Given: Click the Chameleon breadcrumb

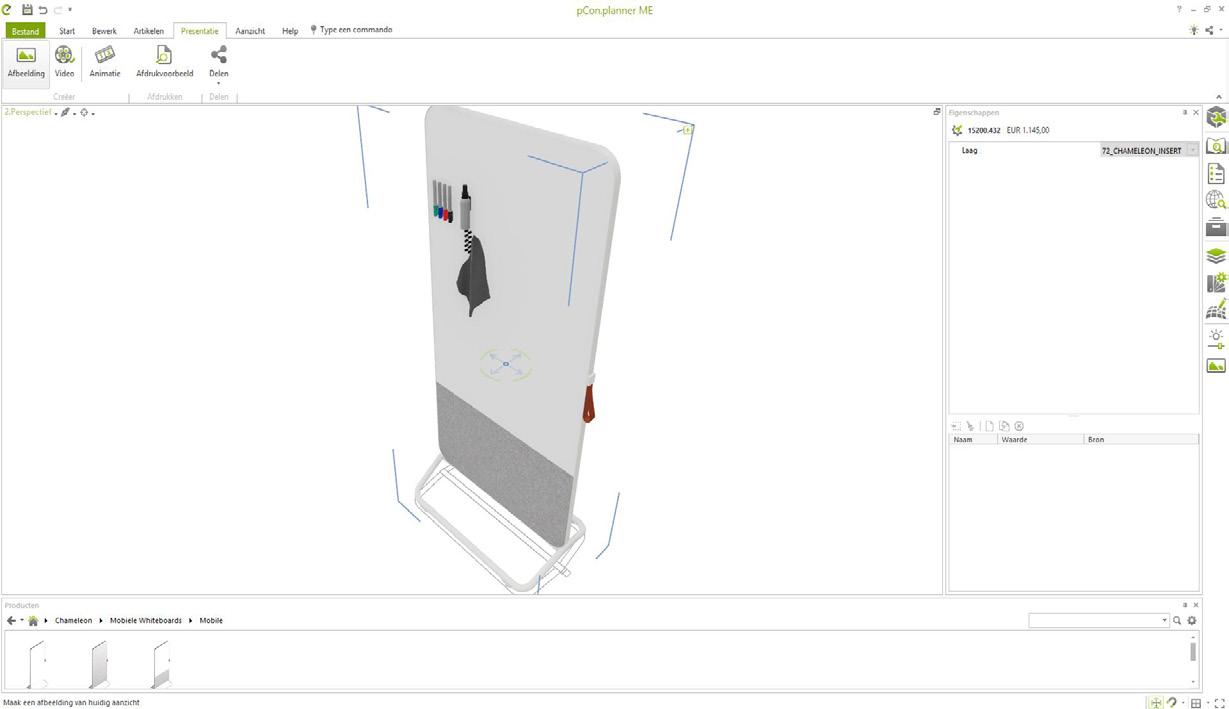Looking at the screenshot, I should click(73, 621).
